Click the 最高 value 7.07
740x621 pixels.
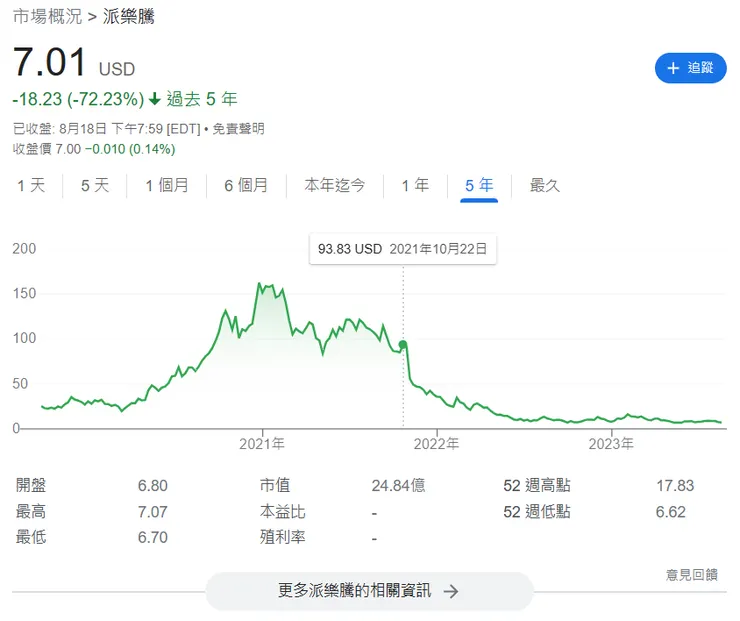coord(152,512)
